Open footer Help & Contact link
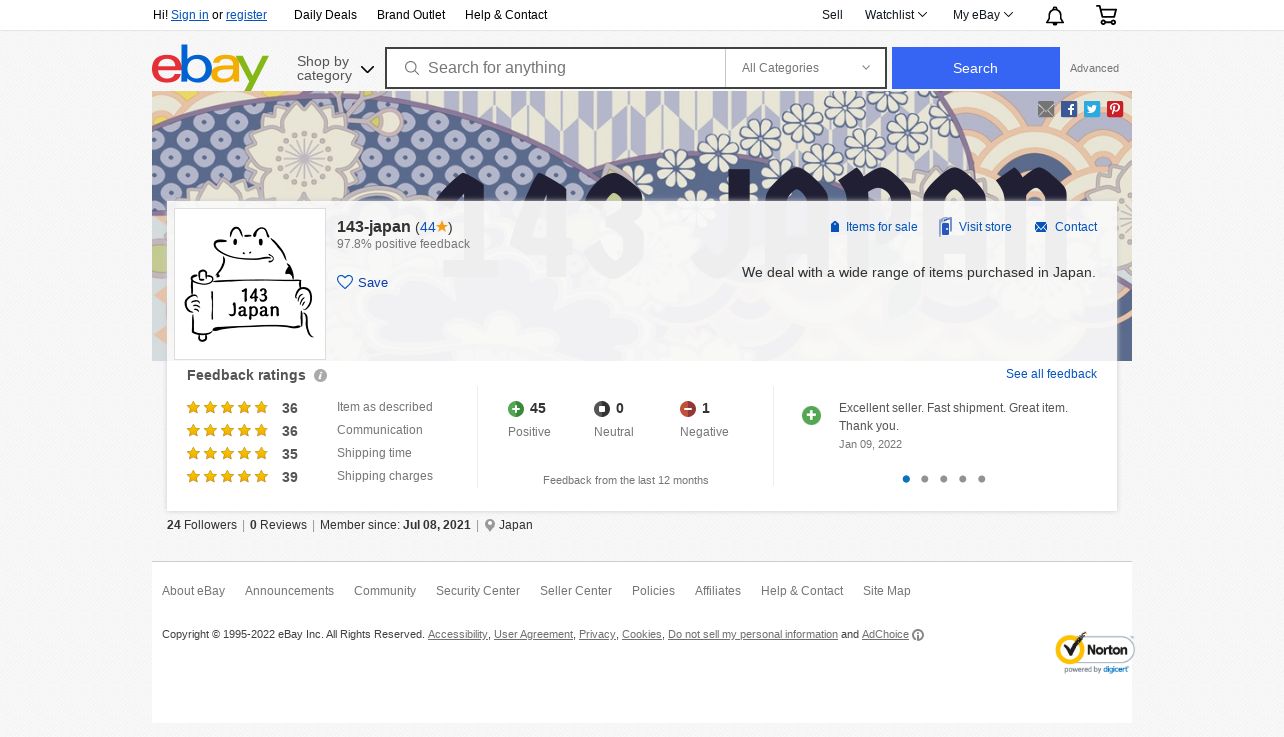The image size is (1284, 737). click(802, 591)
